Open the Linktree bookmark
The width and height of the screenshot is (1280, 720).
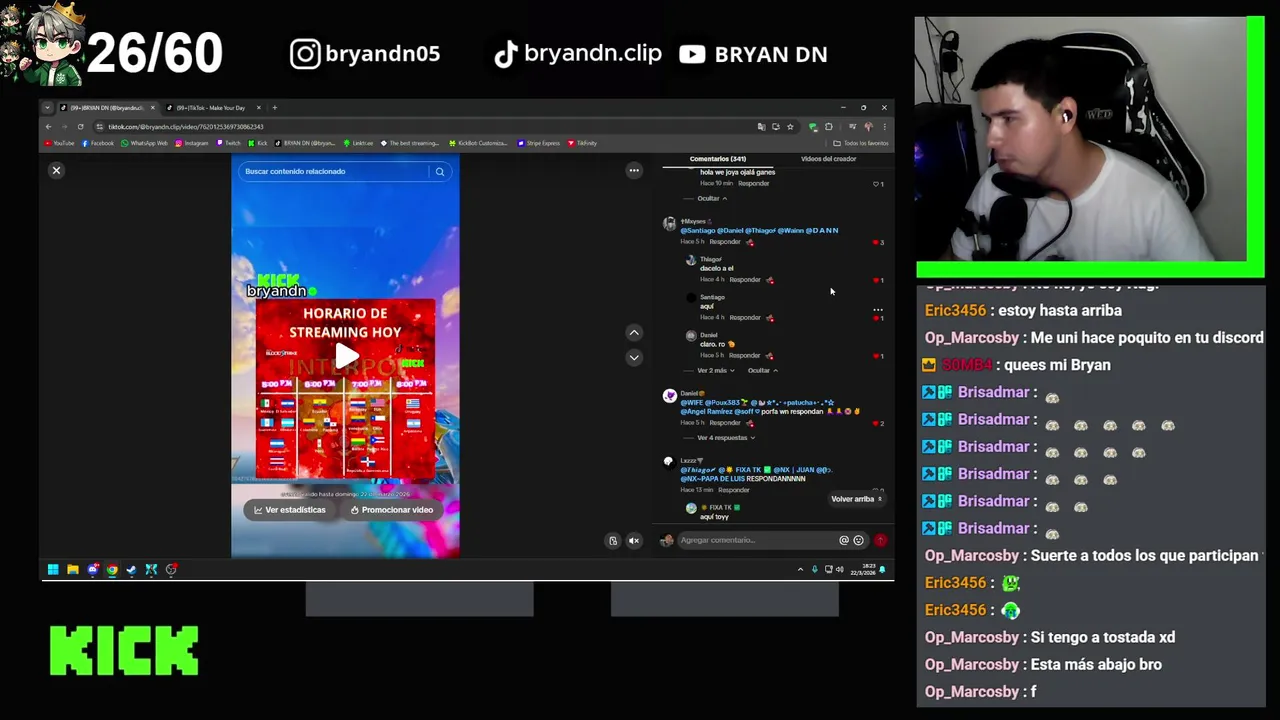tap(358, 143)
